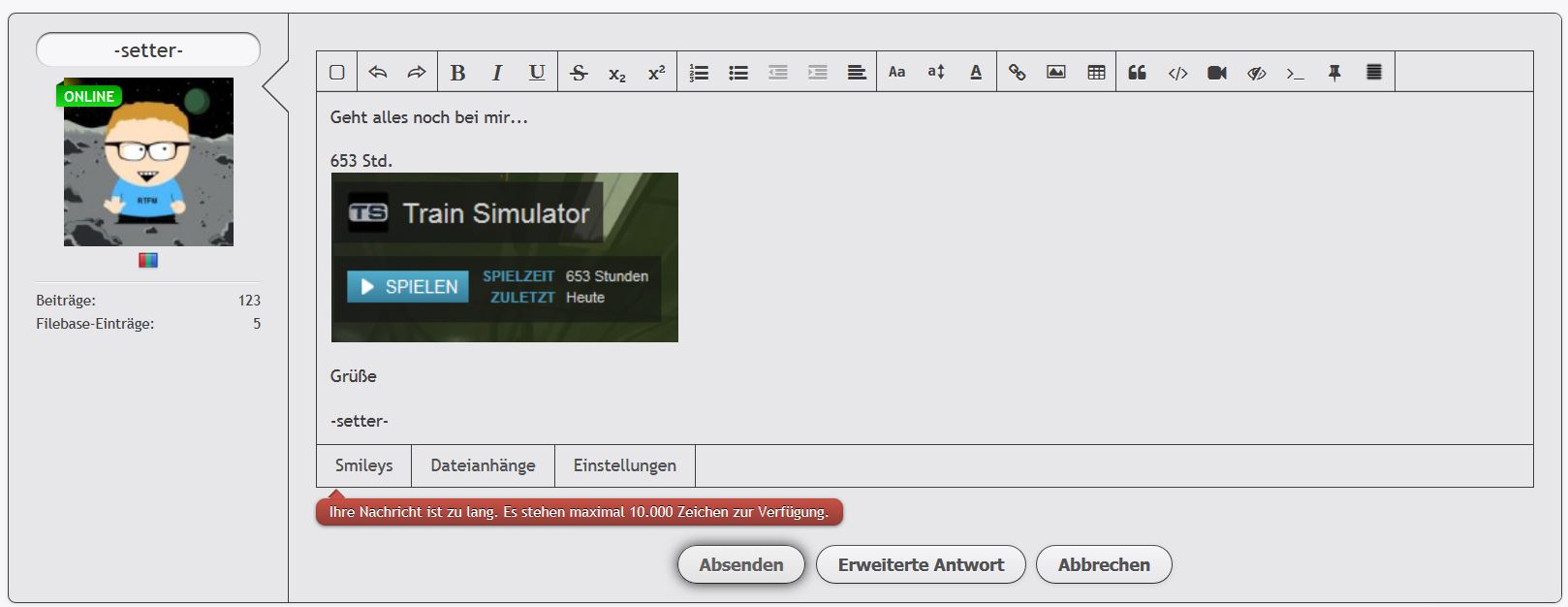Insert inline code with the prompt icon
Viewport: 1568px width, 607px height.
coord(1296,73)
